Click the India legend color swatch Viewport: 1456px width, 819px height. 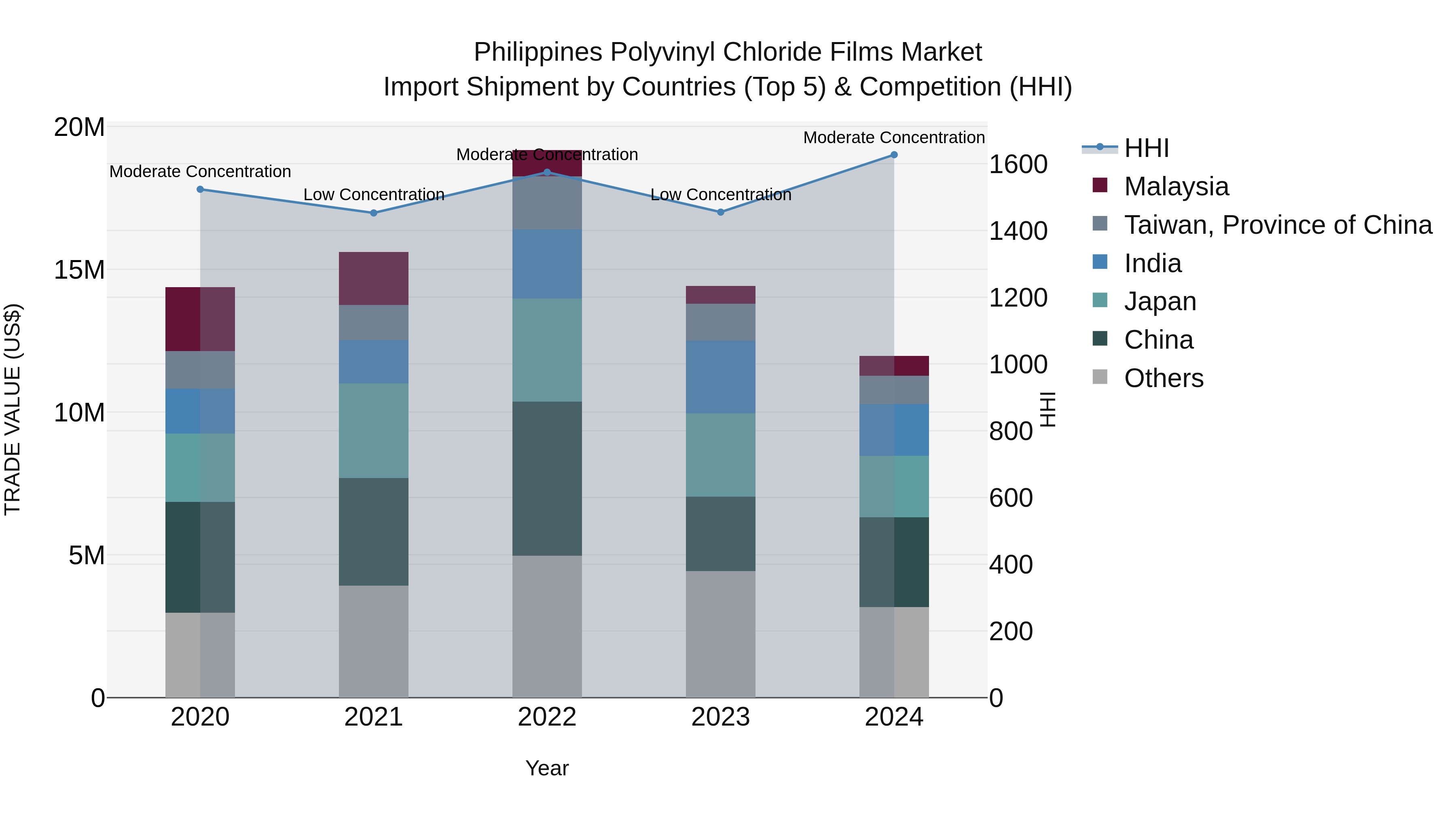coord(1100,262)
